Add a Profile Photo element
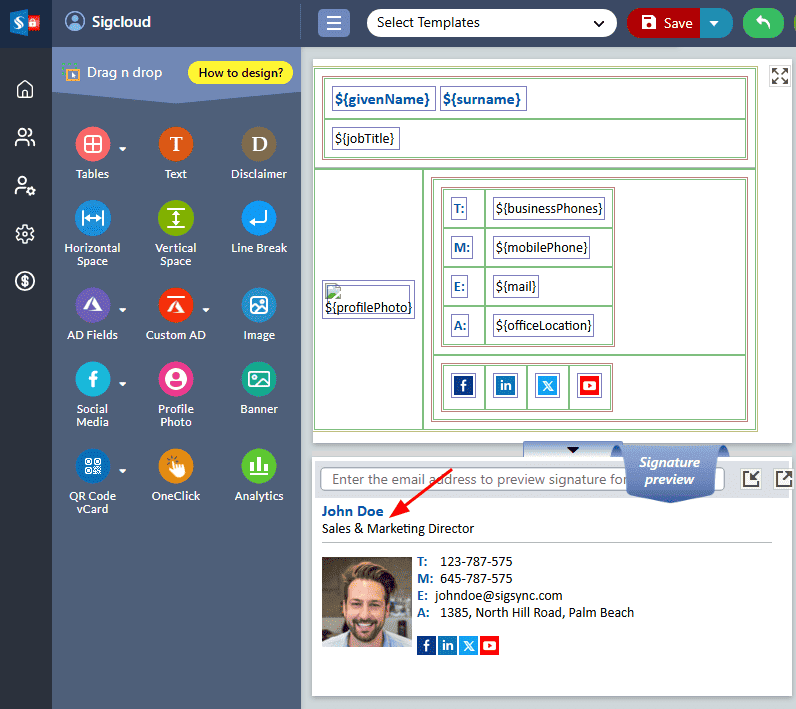The height and width of the screenshot is (709, 796). coord(175,379)
